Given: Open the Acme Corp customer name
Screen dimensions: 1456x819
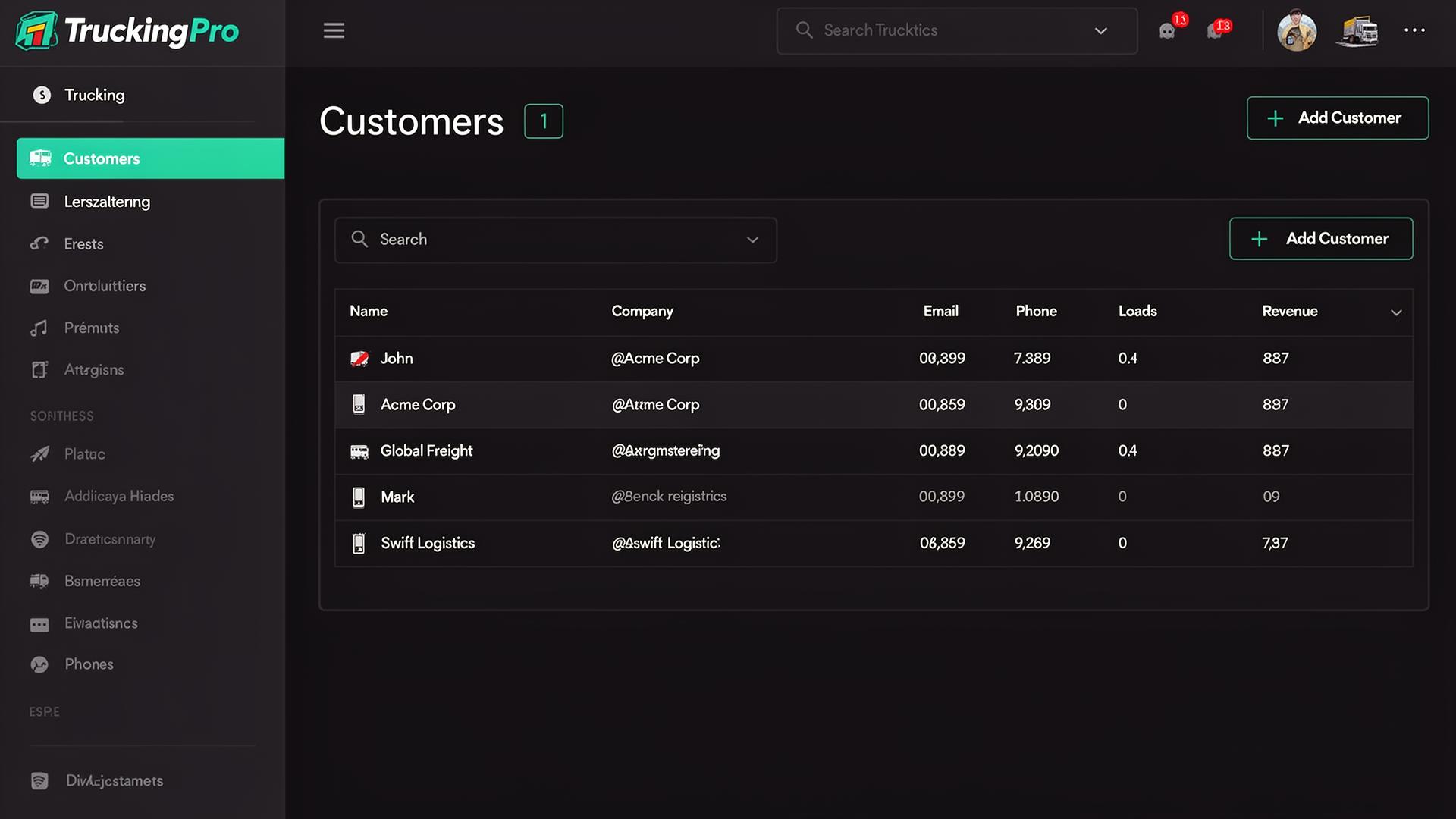Looking at the screenshot, I should click(x=418, y=405).
